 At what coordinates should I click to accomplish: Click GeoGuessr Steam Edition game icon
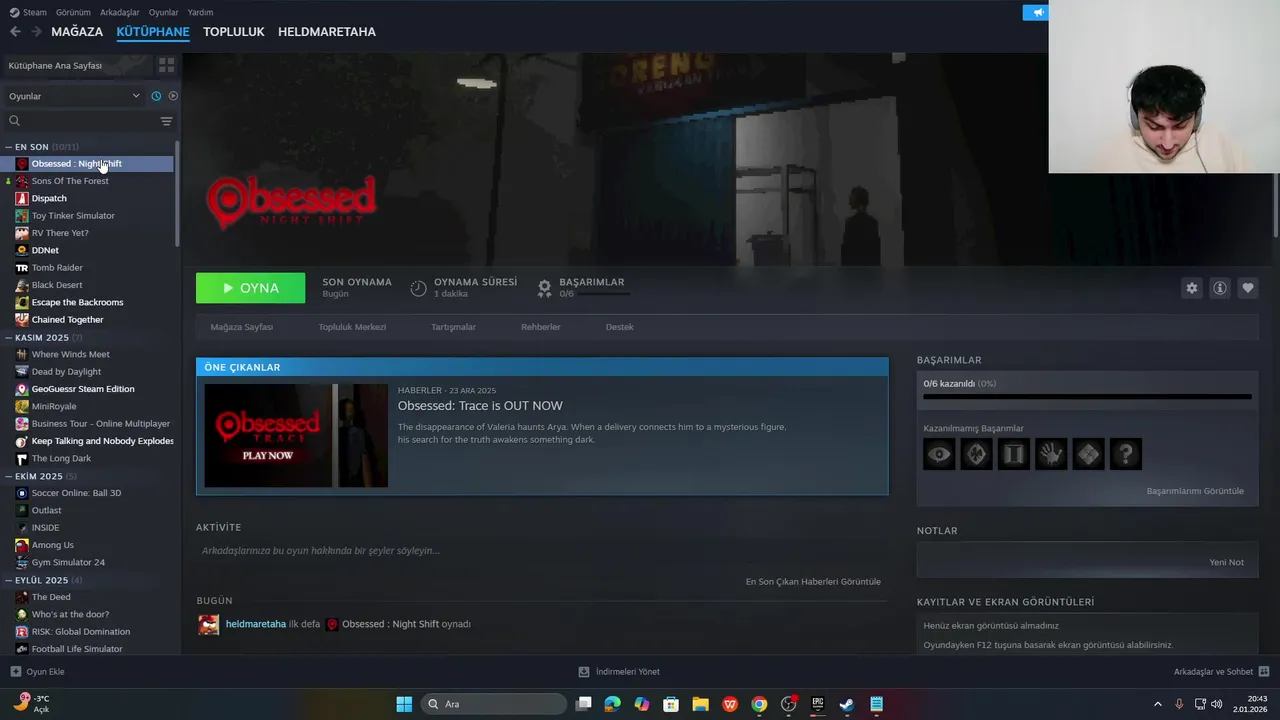22,389
